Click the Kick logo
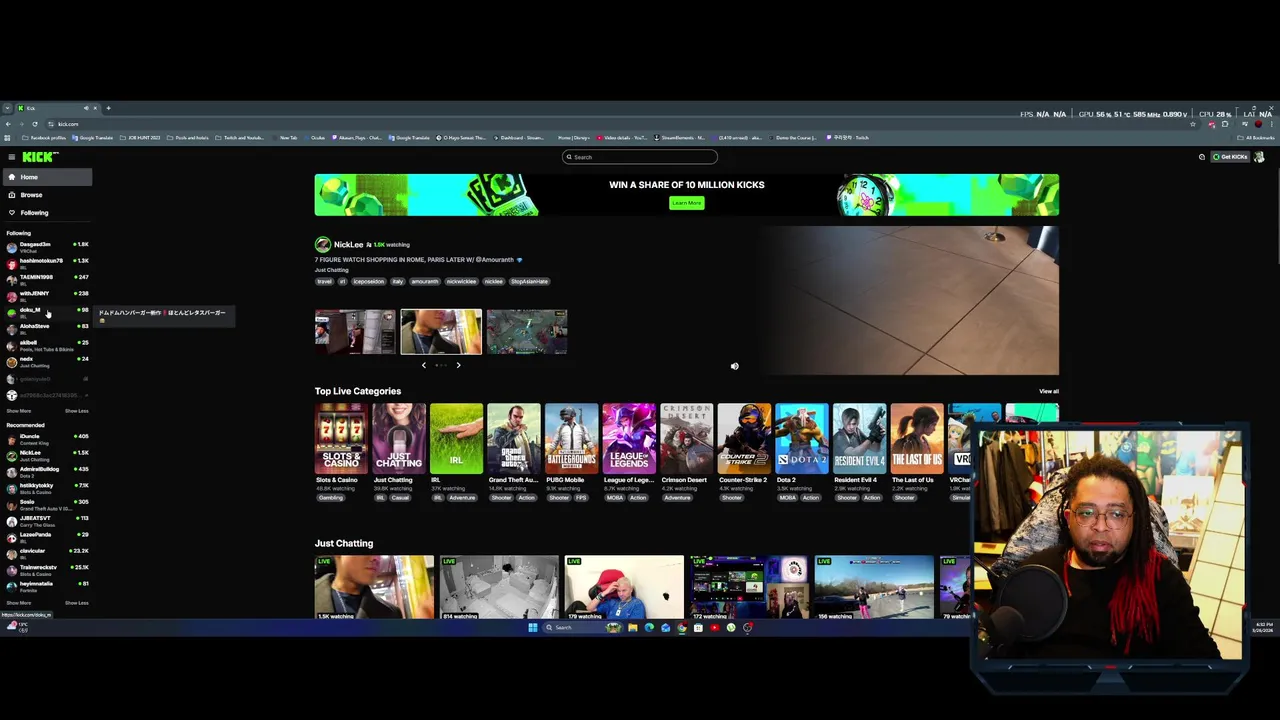The height and width of the screenshot is (720, 1280). 40,157
